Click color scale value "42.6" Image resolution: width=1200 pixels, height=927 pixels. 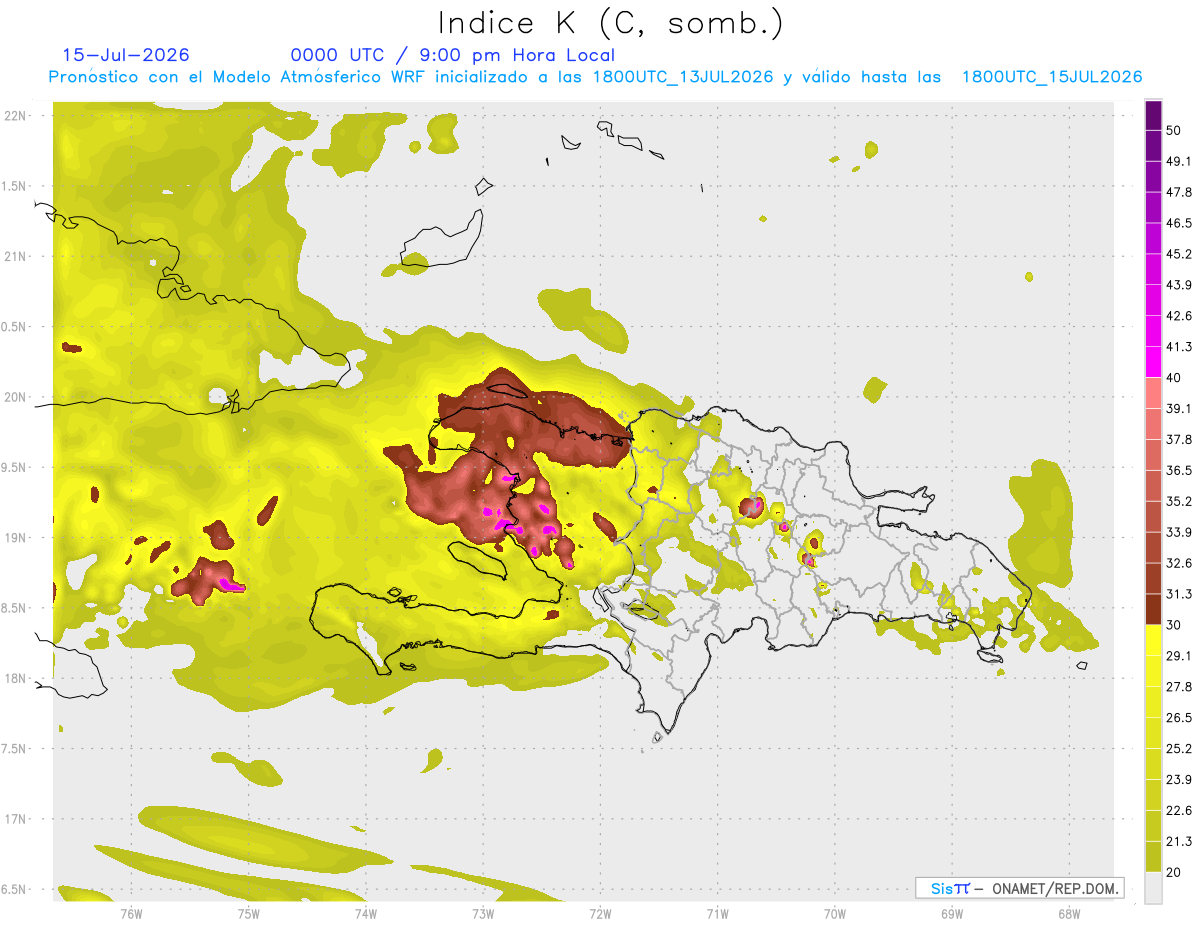pos(1179,316)
